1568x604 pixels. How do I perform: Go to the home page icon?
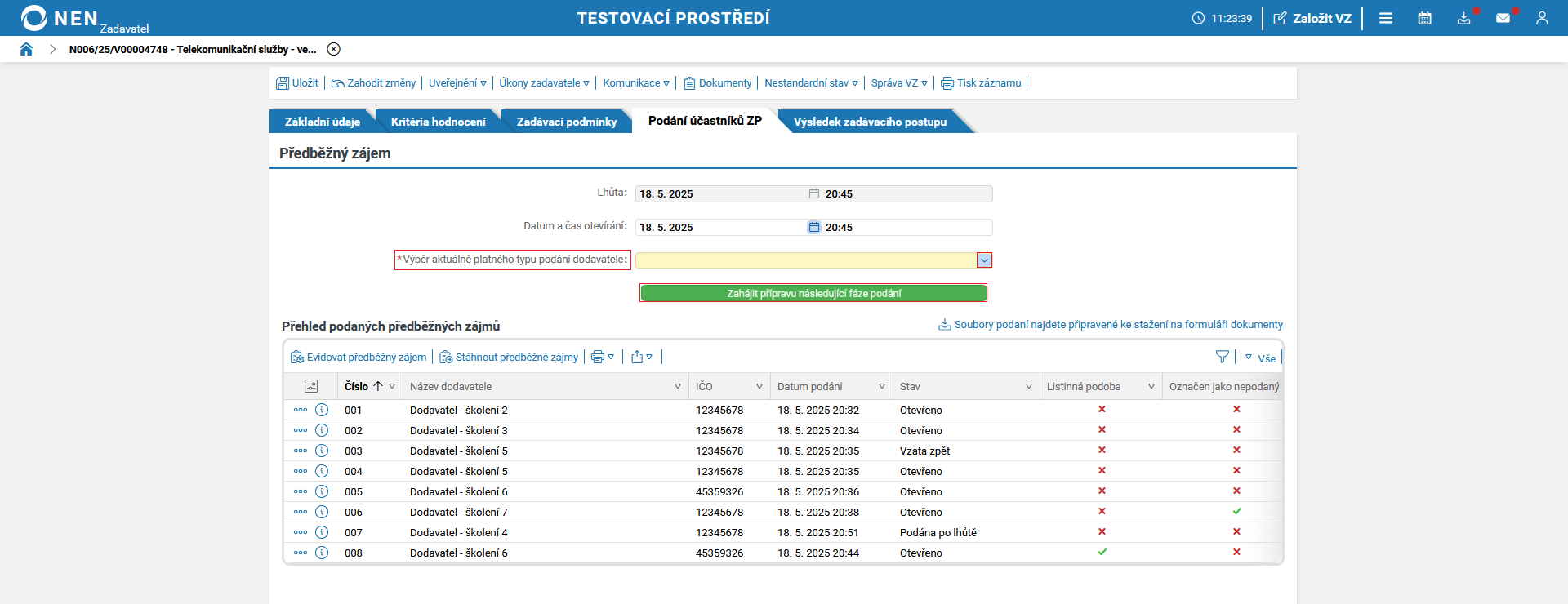[x=26, y=49]
